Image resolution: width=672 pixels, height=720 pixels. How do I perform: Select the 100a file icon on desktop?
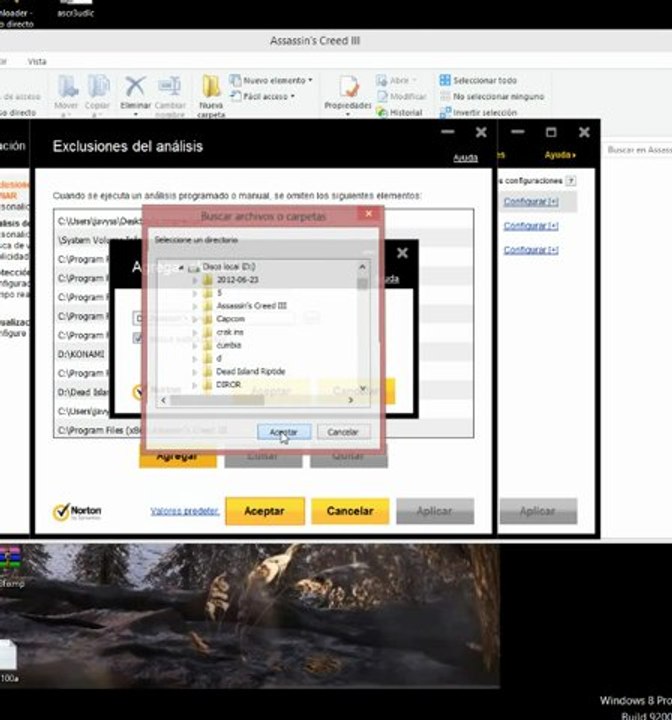pyautogui.click(x=8, y=656)
